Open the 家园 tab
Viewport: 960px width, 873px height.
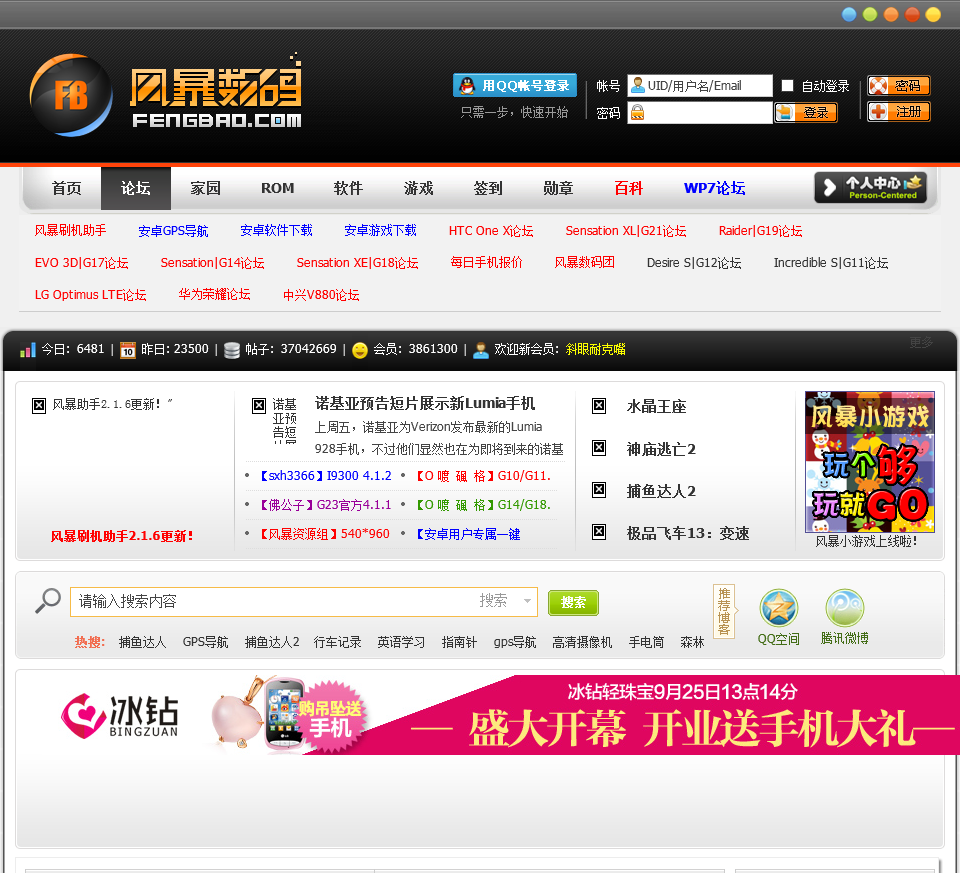point(205,188)
